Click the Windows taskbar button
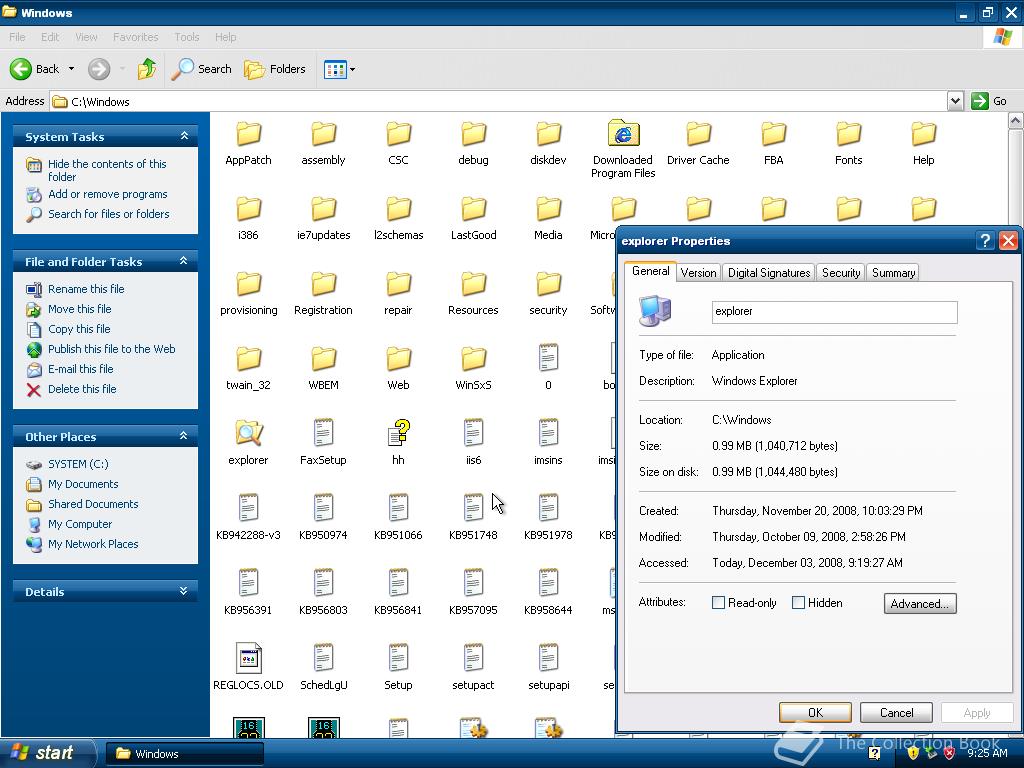This screenshot has width=1024, height=768. [x=185, y=754]
